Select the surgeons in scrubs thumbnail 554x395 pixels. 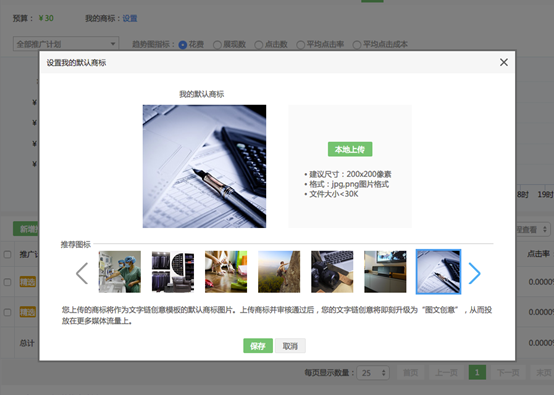pyautogui.click(x=120, y=272)
